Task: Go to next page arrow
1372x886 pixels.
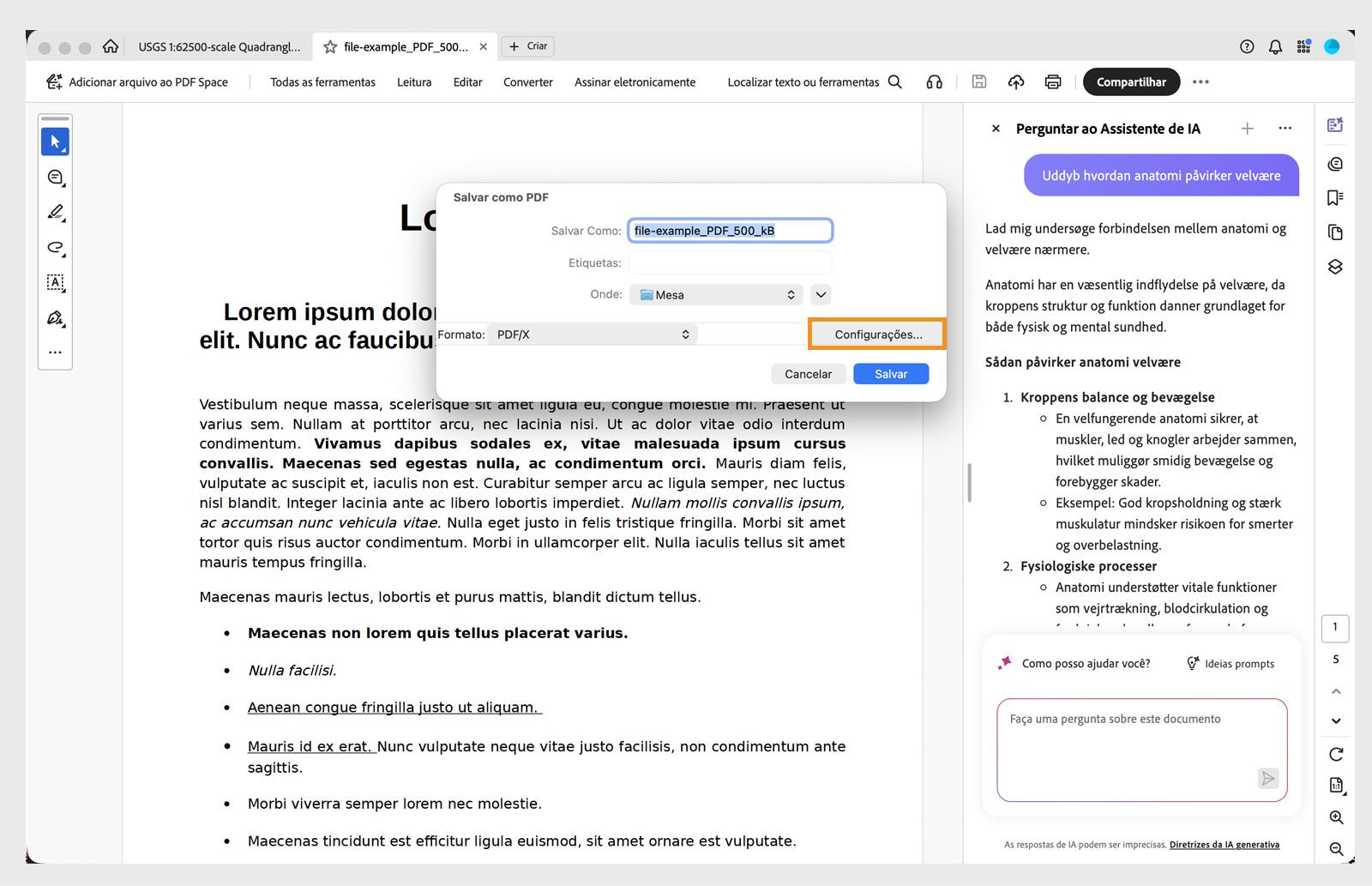Action: 1336,721
